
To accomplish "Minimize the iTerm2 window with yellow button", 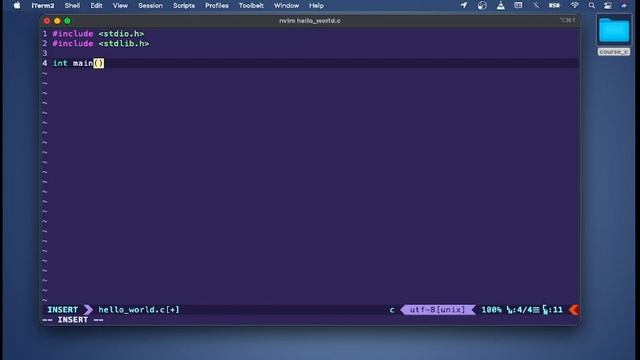I will pos(57,21).
